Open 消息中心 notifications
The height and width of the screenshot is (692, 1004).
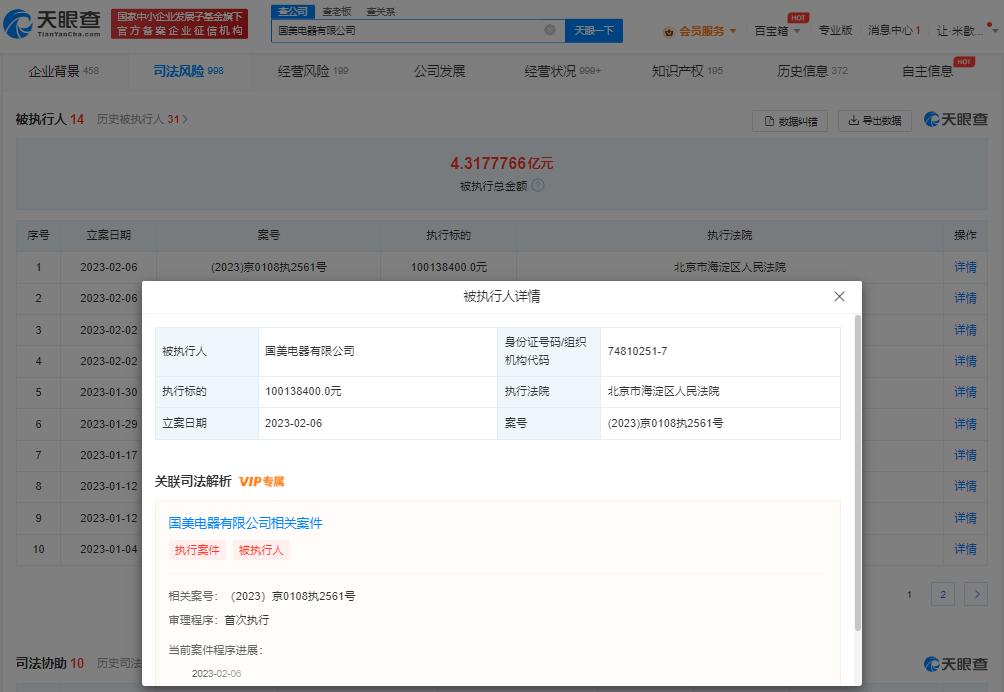pyautogui.click(x=894, y=30)
